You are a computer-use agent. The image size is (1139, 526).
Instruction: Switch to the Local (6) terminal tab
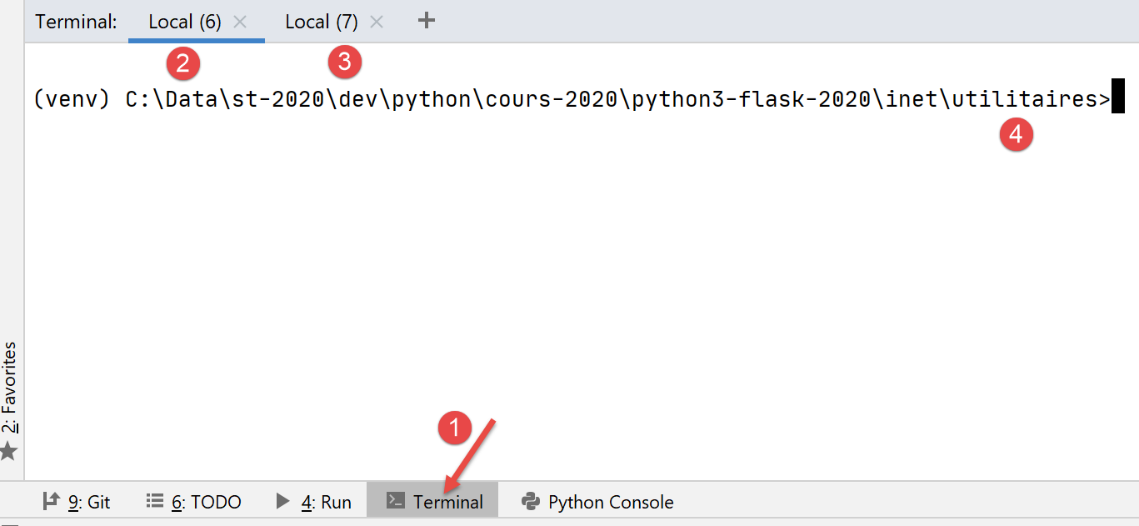pyautogui.click(x=184, y=21)
